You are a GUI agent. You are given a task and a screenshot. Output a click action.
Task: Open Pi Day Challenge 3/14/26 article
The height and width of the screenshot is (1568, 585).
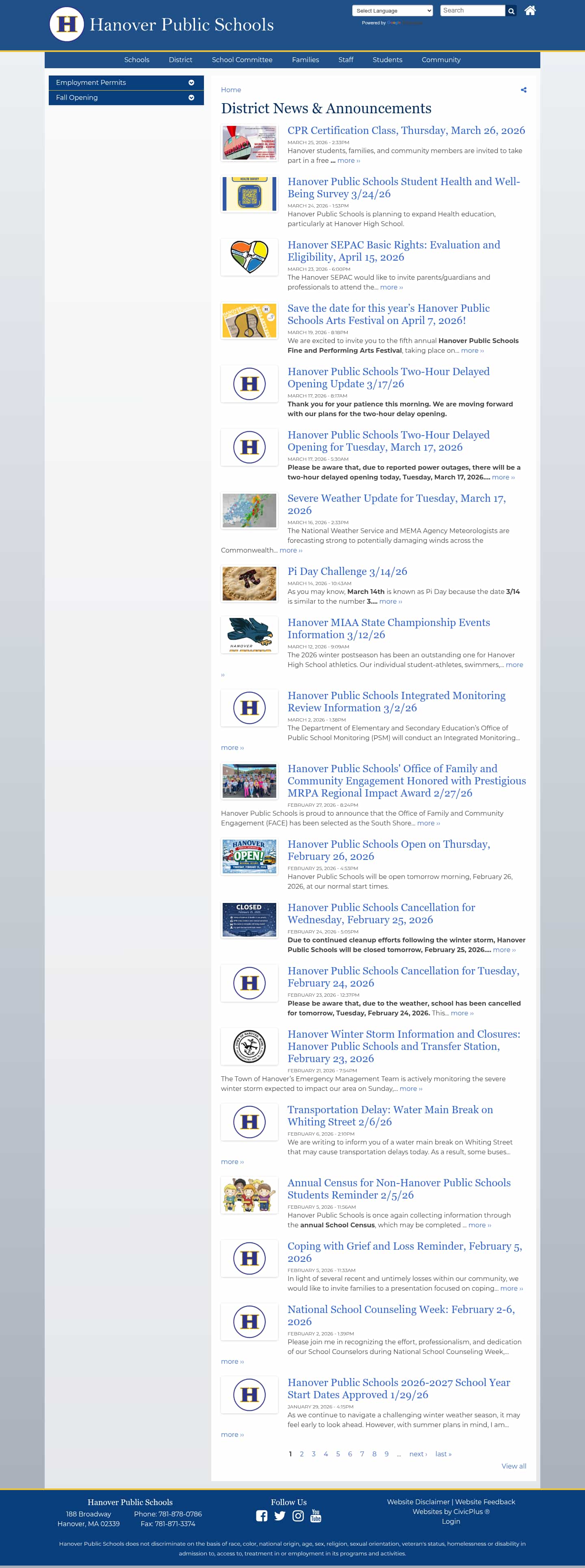click(x=347, y=572)
